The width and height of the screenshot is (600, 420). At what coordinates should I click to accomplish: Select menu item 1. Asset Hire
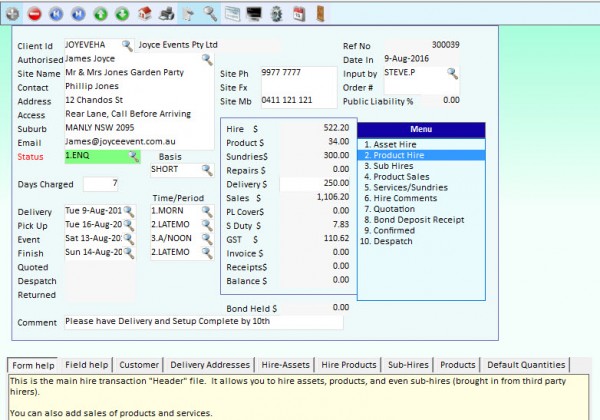pos(421,145)
